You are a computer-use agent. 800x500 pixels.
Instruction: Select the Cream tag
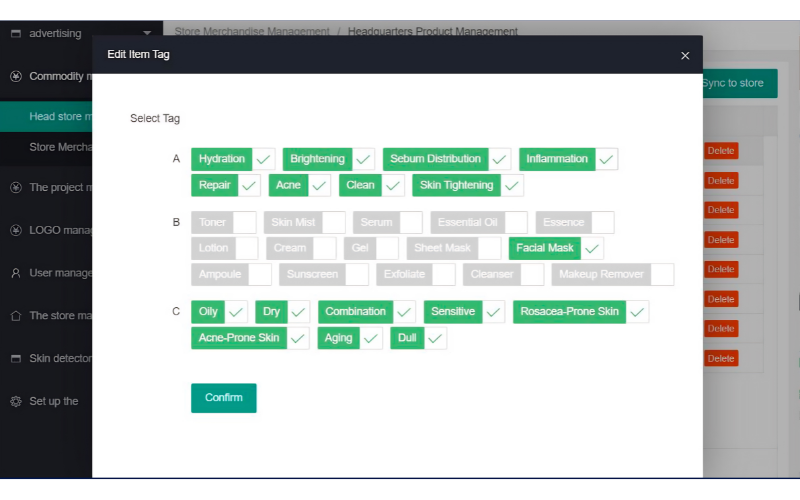click(x=301, y=248)
